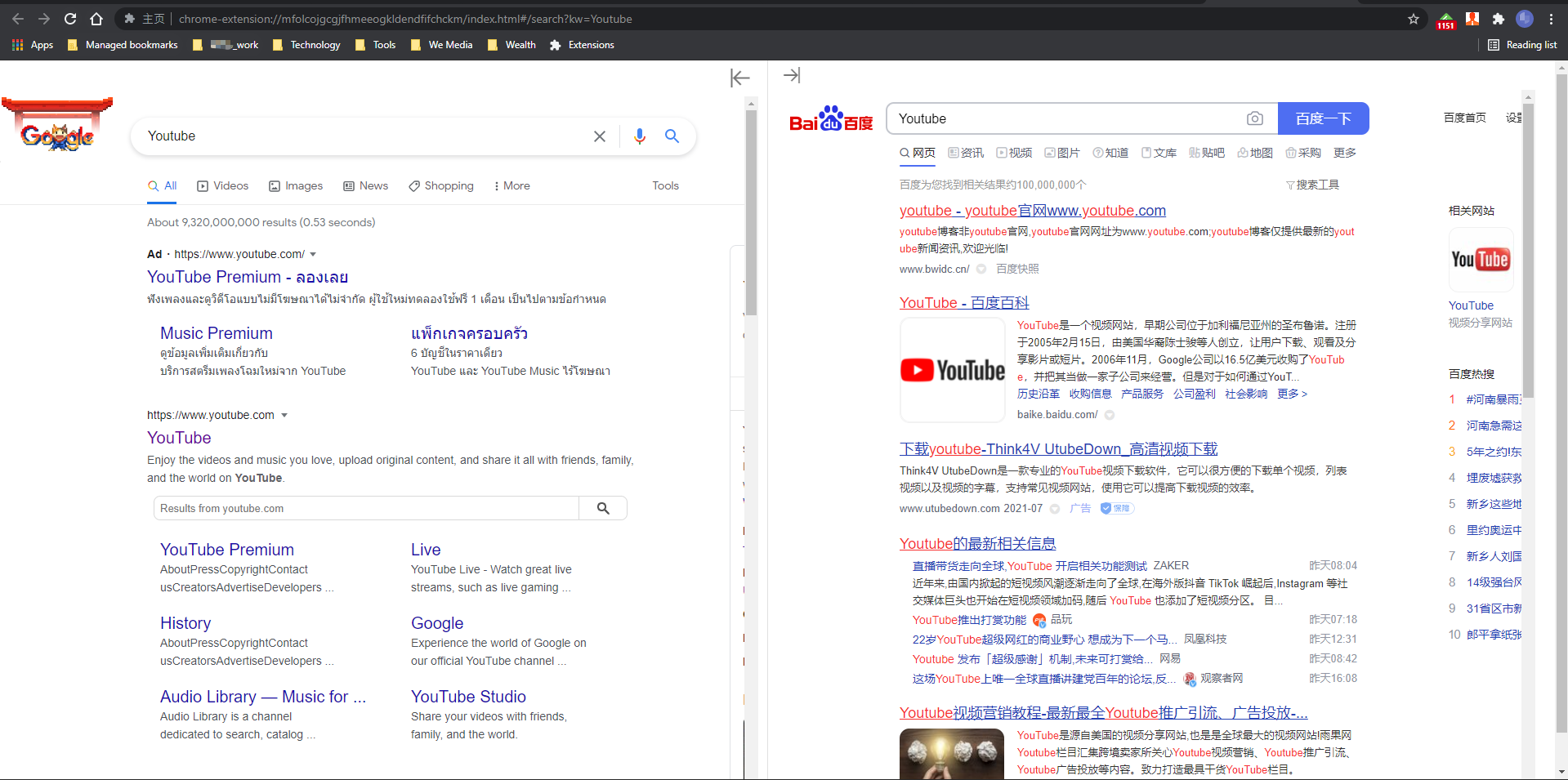Select the Google All tab
Screen dimensions: 1568x780
click(163, 186)
